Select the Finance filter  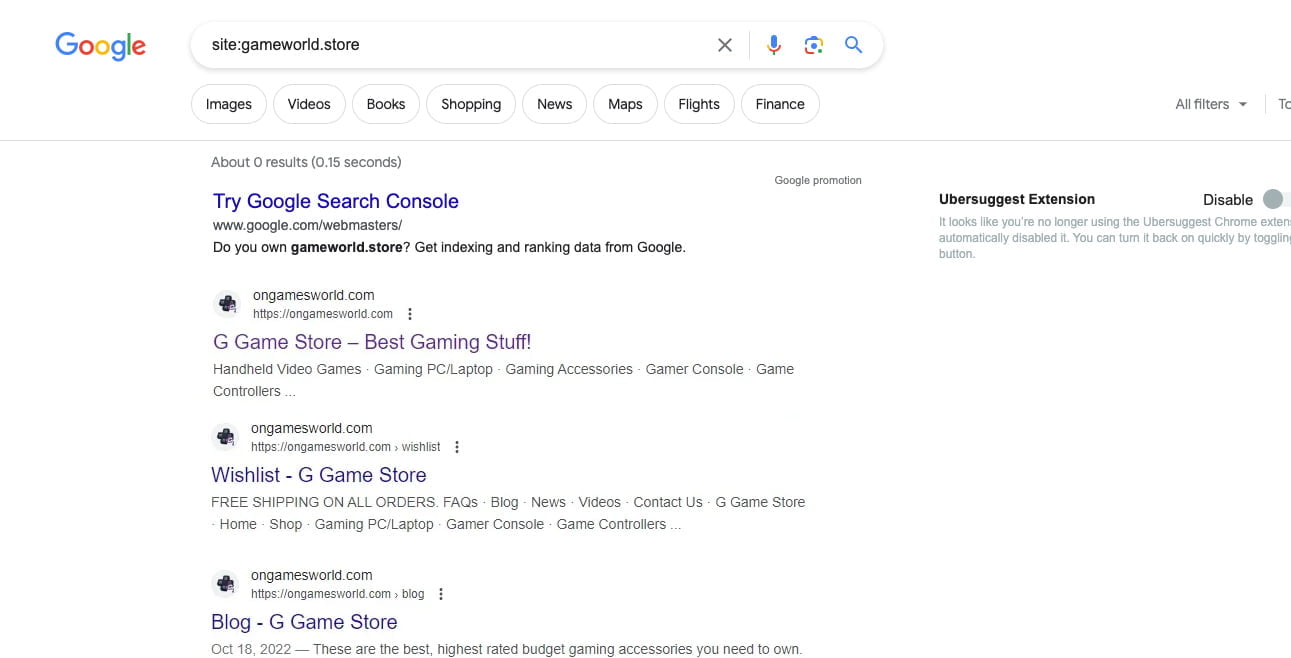pos(780,104)
